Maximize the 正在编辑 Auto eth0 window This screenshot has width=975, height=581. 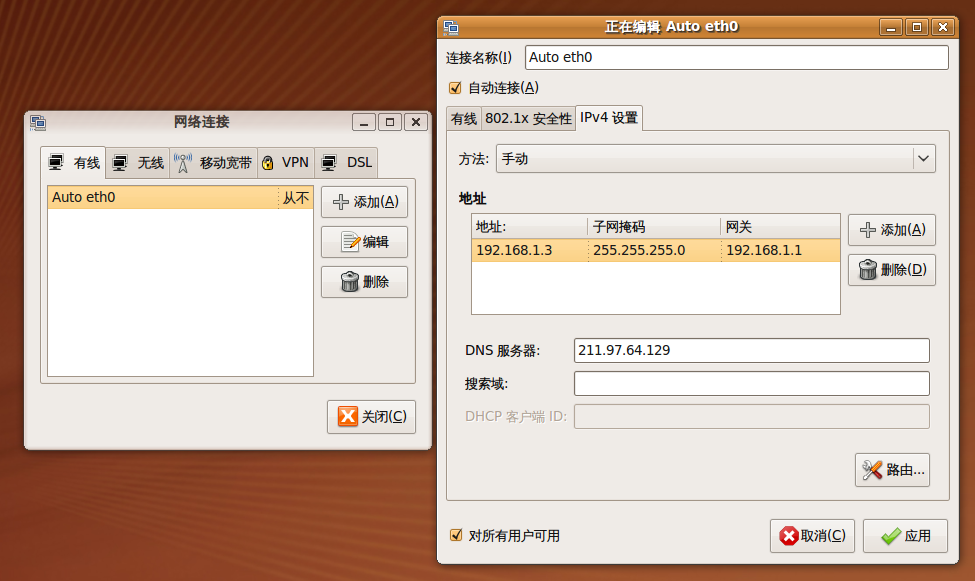(x=917, y=27)
